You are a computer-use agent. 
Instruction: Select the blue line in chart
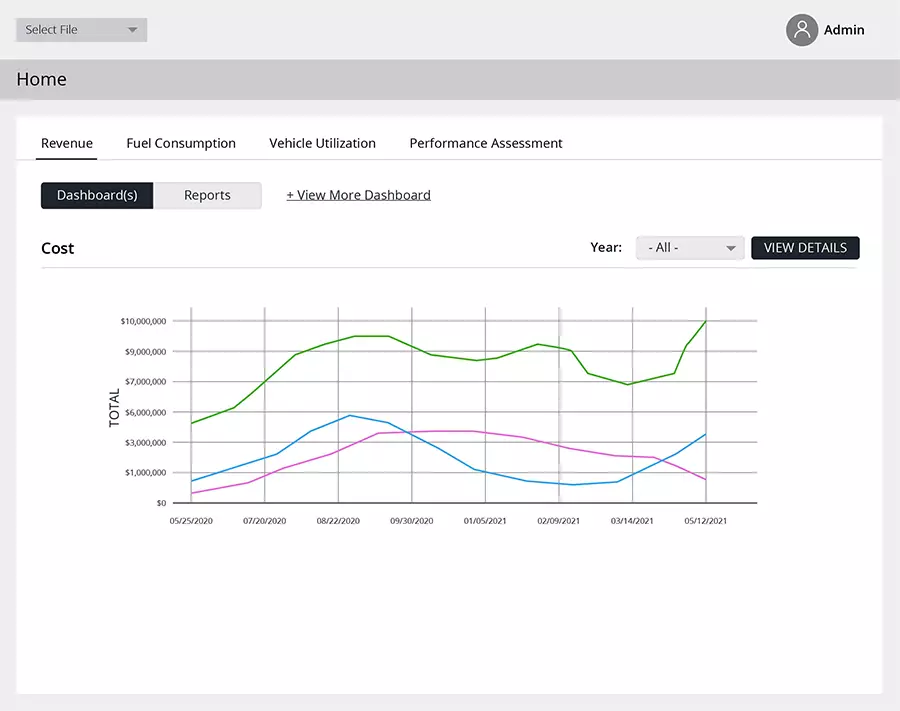[310, 431]
